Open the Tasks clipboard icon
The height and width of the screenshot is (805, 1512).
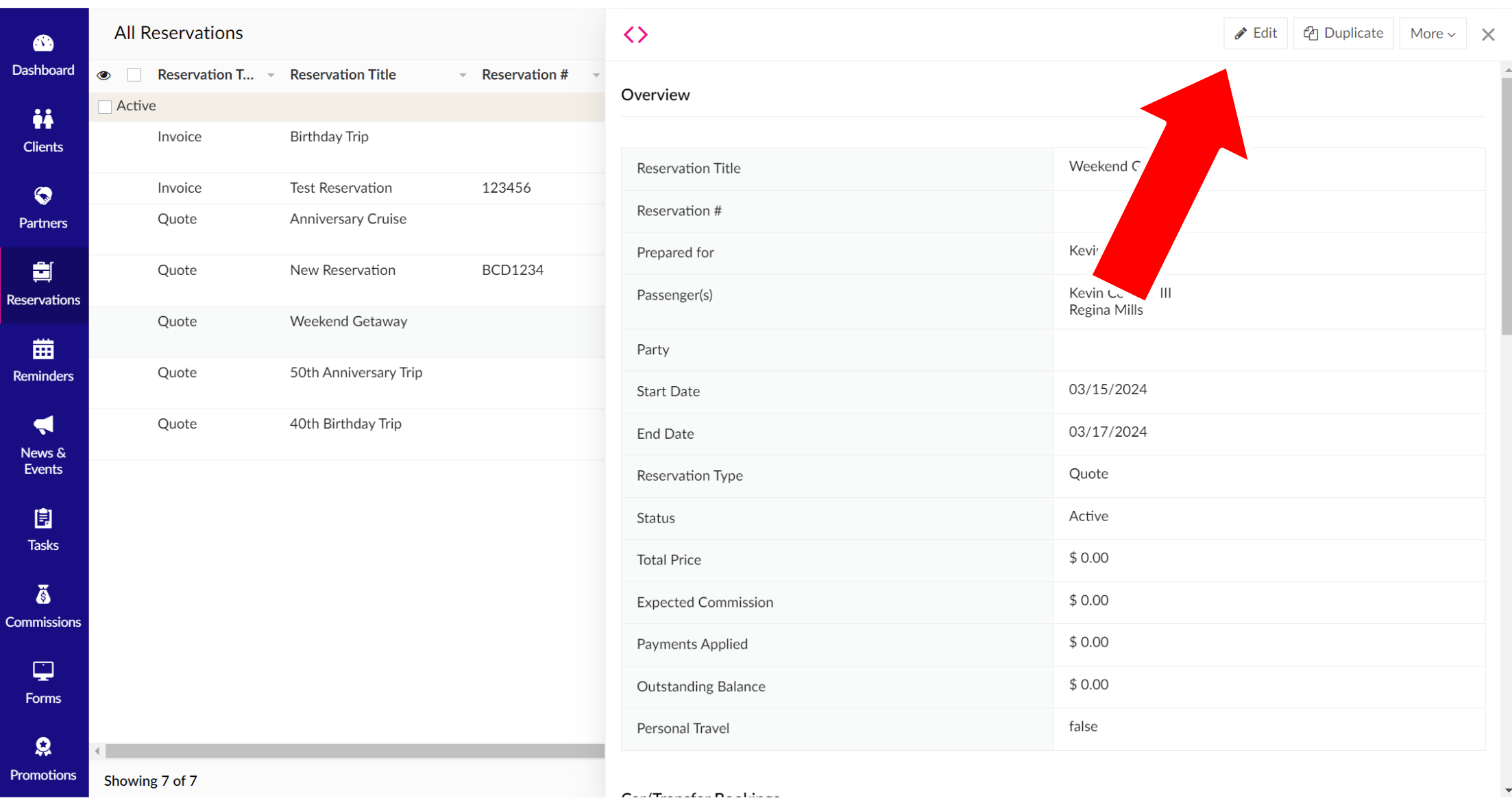(x=43, y=519)
